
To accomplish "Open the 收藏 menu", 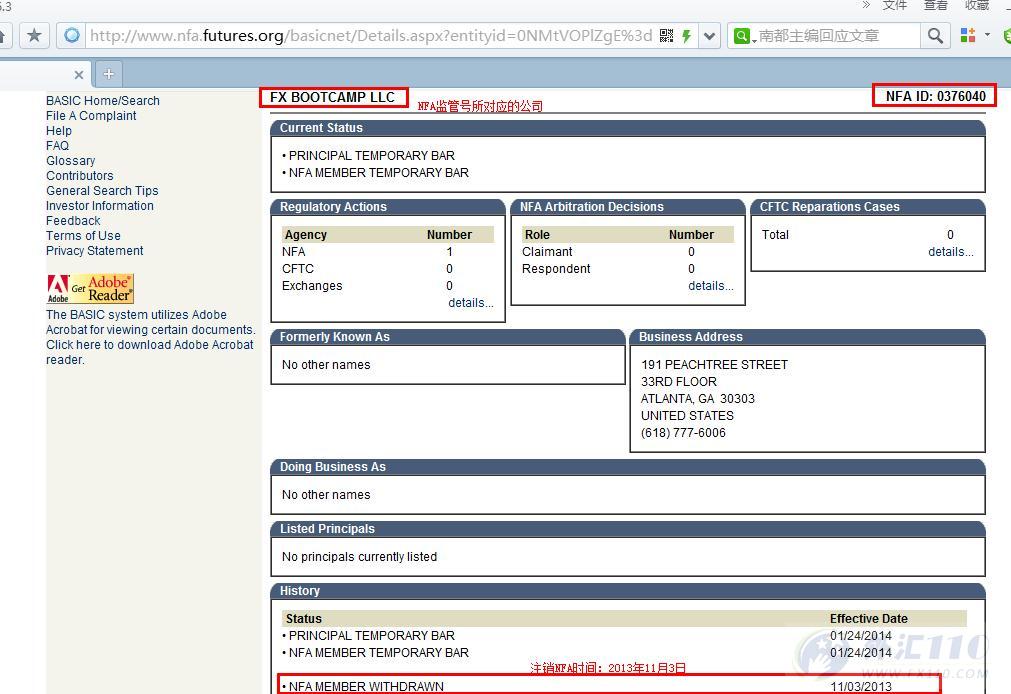I will pyautogui.click(x=977, y=5).
